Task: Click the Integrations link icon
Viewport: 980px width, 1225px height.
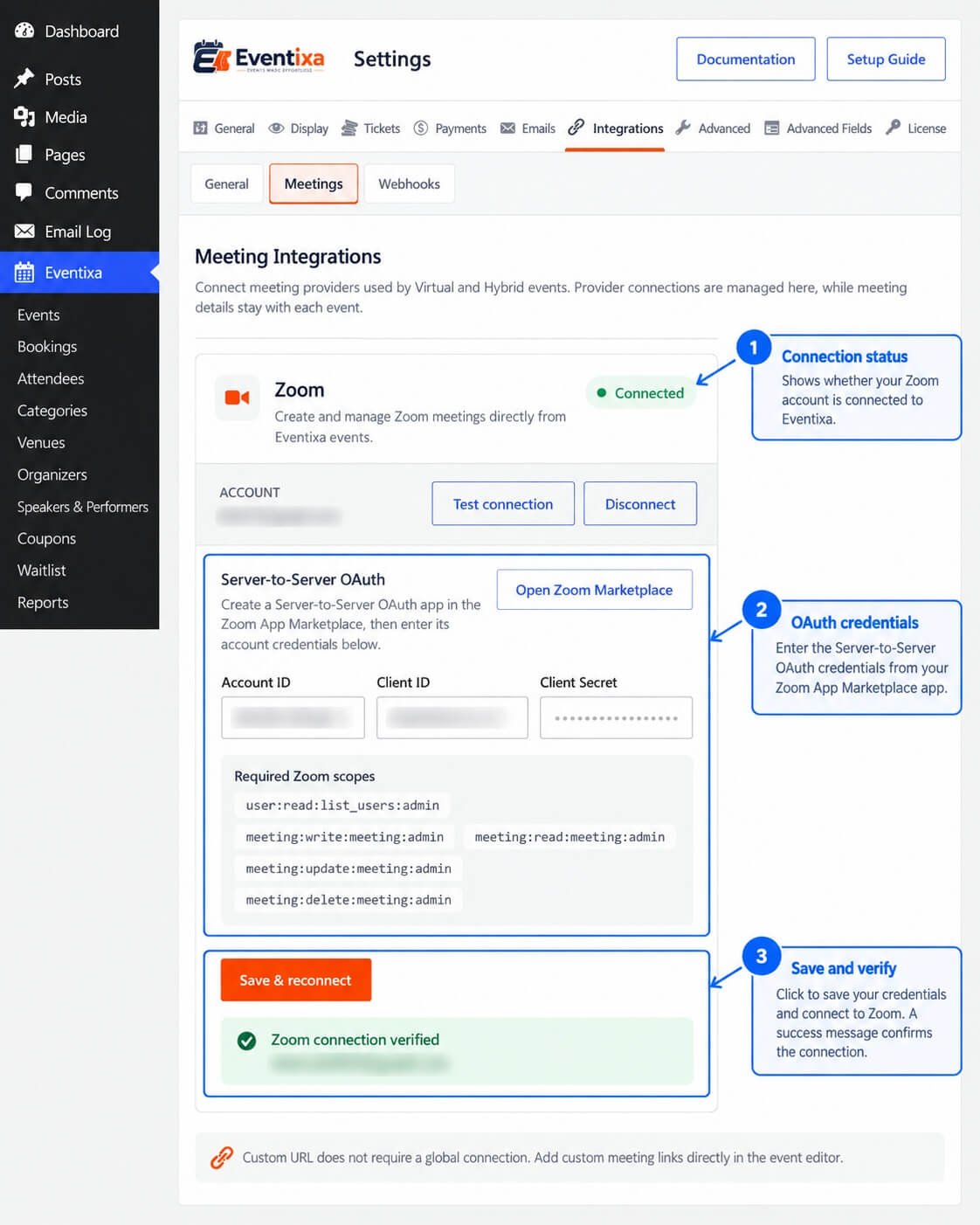Action: pos(576,128)
